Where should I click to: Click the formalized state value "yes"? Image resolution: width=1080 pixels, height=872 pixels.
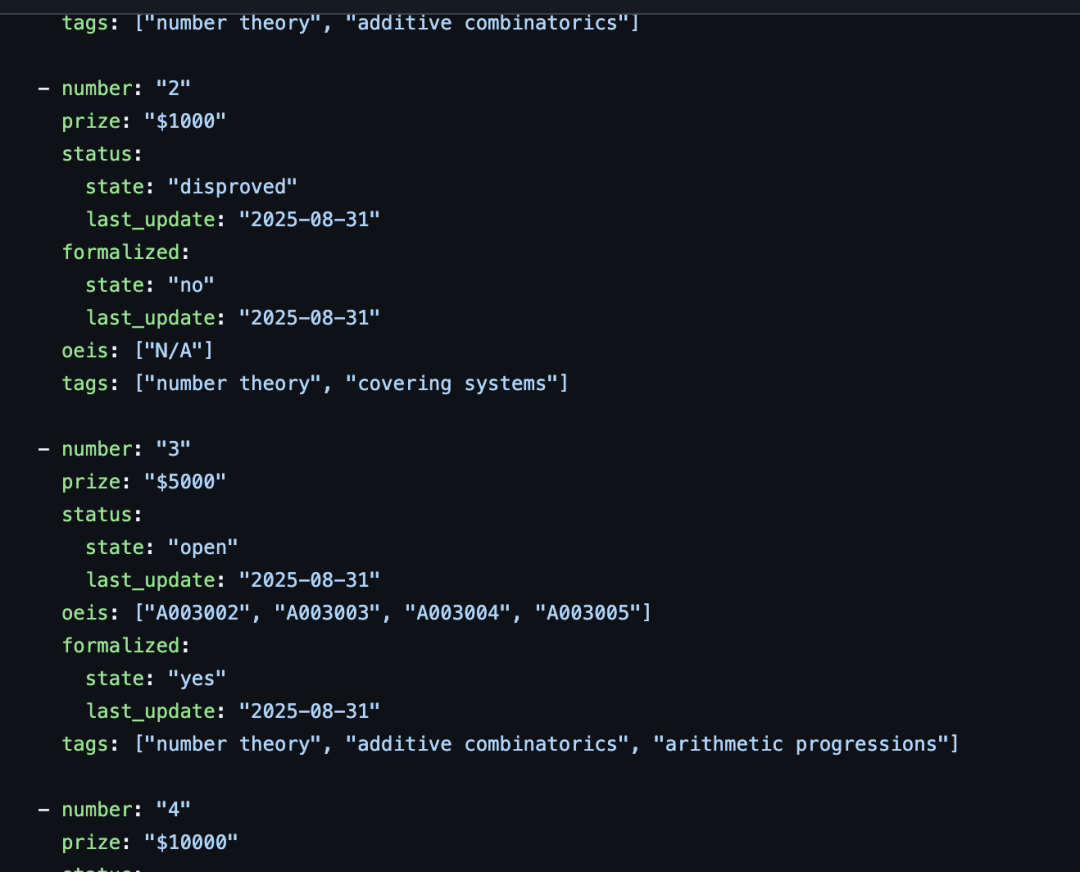pyautogui.click(x=197, y=678)
